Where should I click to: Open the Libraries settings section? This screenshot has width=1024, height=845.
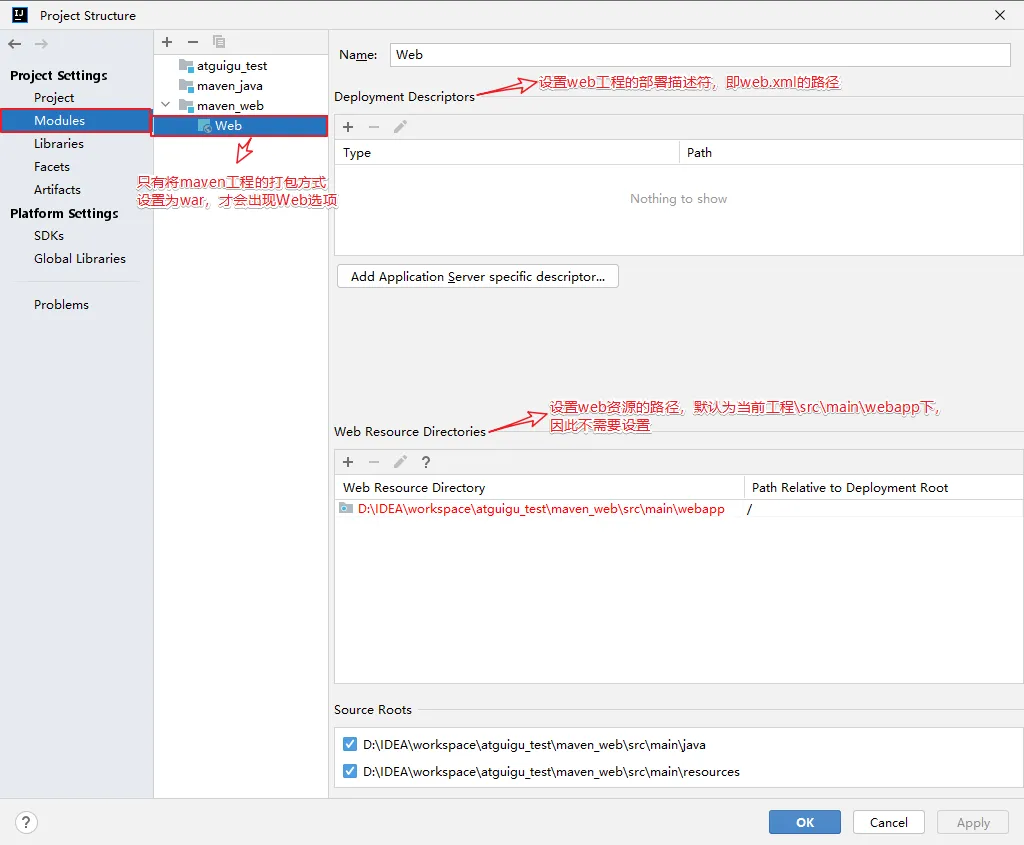59,143
